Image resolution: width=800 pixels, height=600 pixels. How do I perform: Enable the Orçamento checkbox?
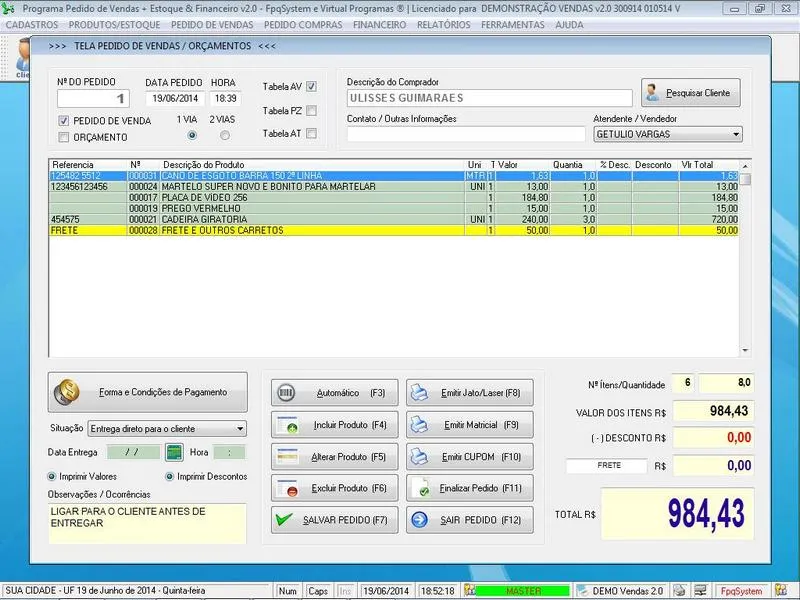pos(64,137)
